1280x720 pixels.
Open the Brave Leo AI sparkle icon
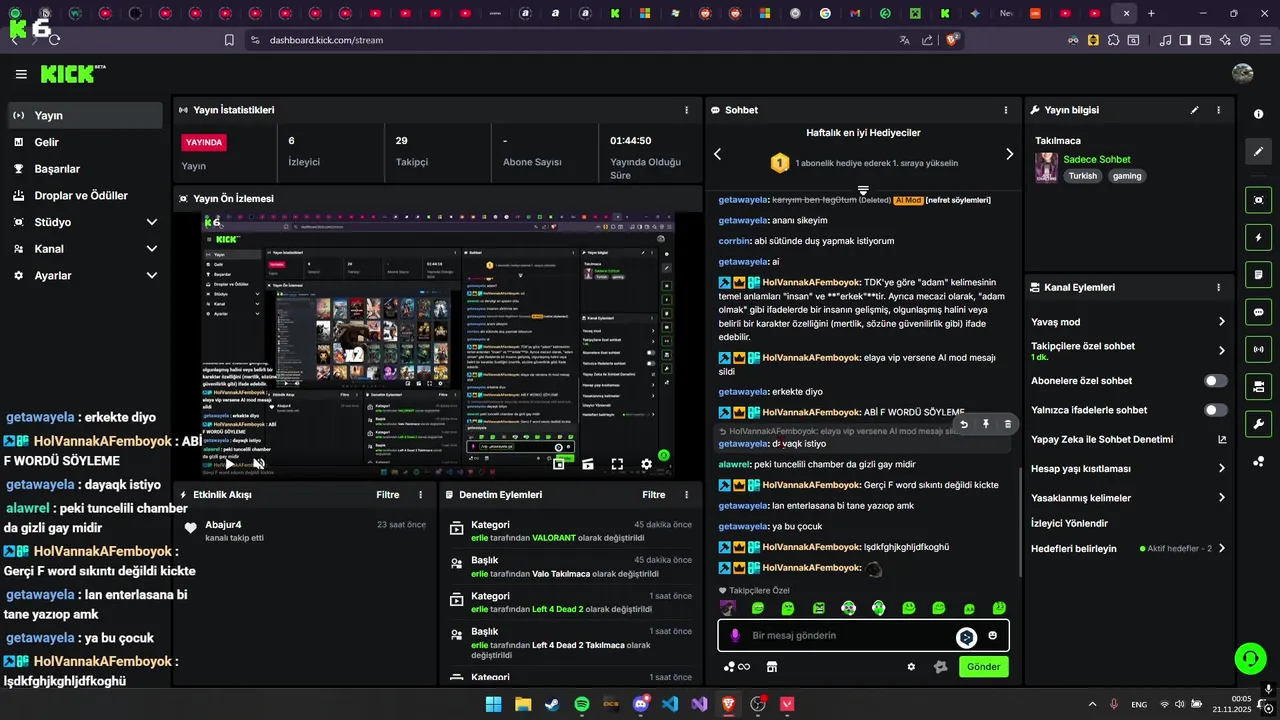point(1226,40)
